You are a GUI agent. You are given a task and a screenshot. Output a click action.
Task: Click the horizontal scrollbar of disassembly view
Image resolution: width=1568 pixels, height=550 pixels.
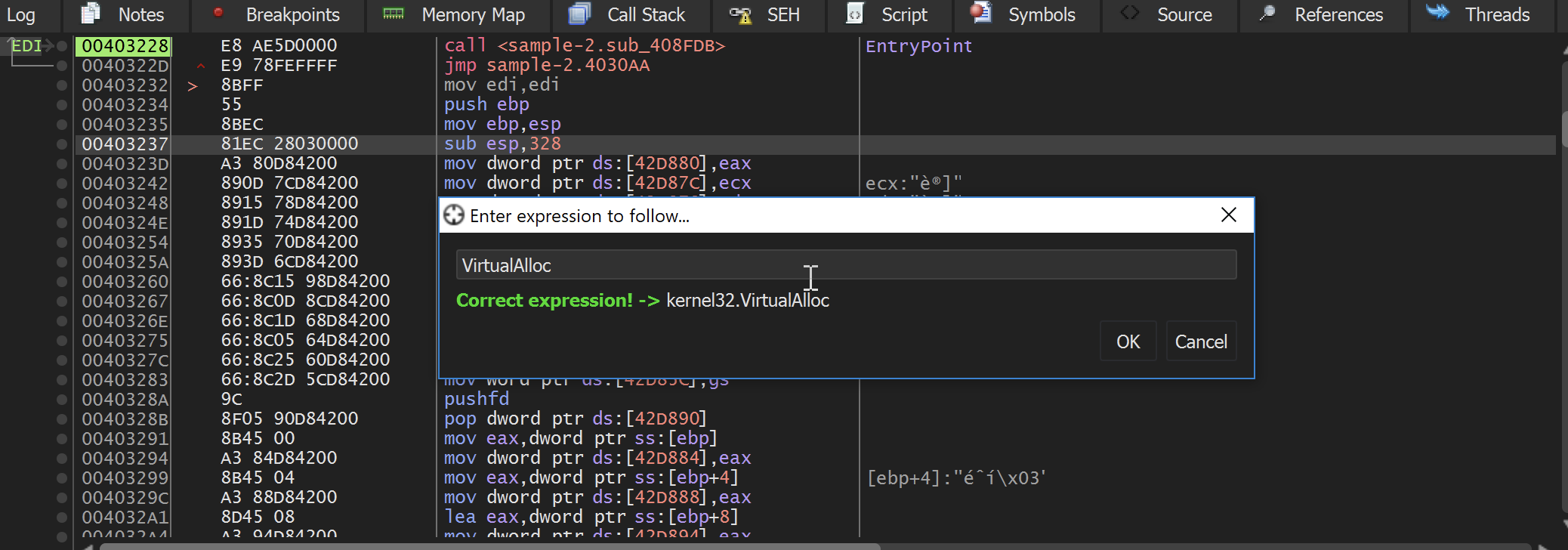click(x=489, y=545)
